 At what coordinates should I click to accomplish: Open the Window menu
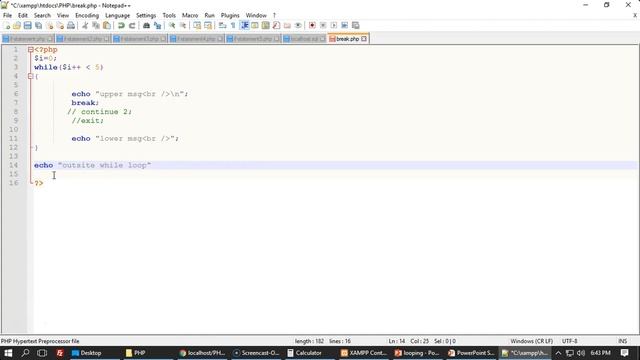click(256, 15)
